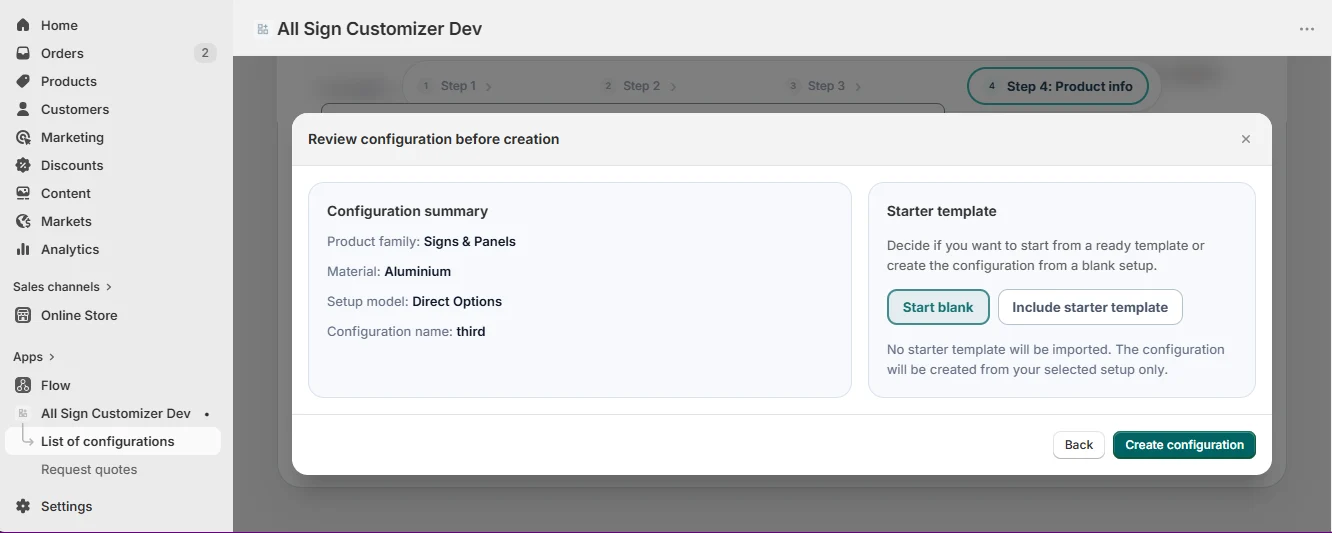Click the Online Store storefront icon
1332x533 pixels.
coord(23,315)
